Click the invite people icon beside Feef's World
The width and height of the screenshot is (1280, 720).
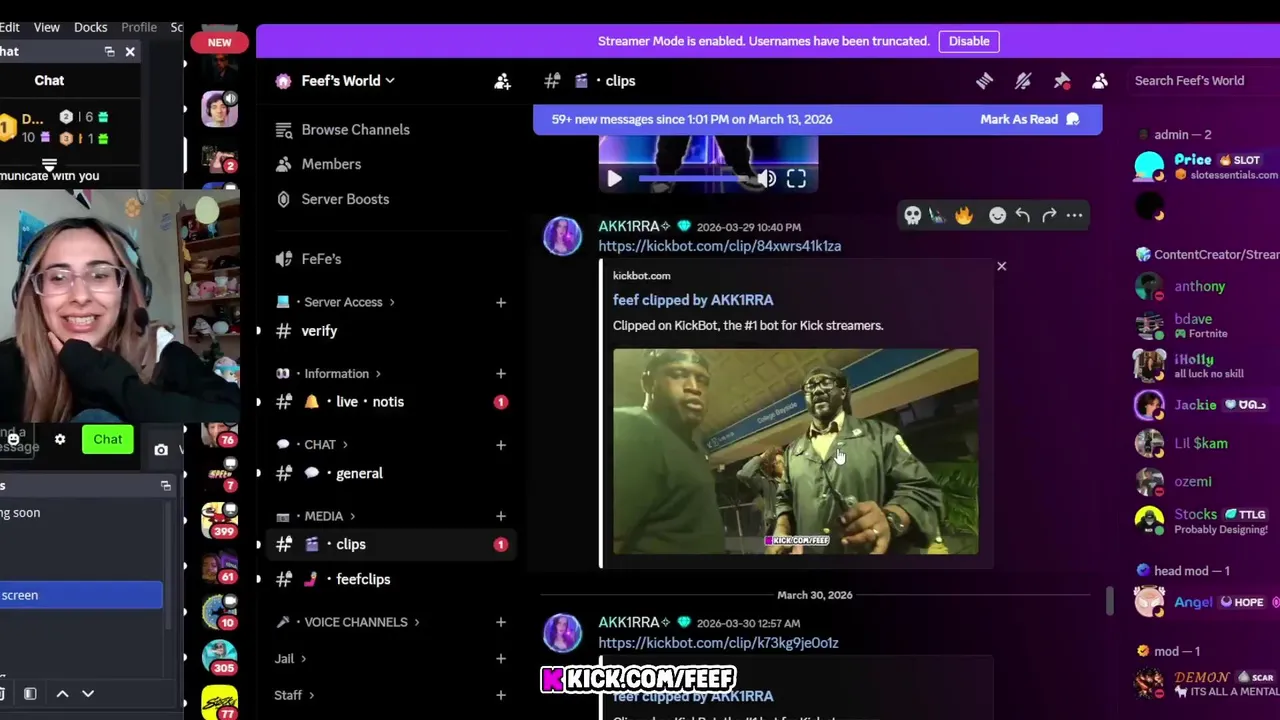click(x=502, y=81)
